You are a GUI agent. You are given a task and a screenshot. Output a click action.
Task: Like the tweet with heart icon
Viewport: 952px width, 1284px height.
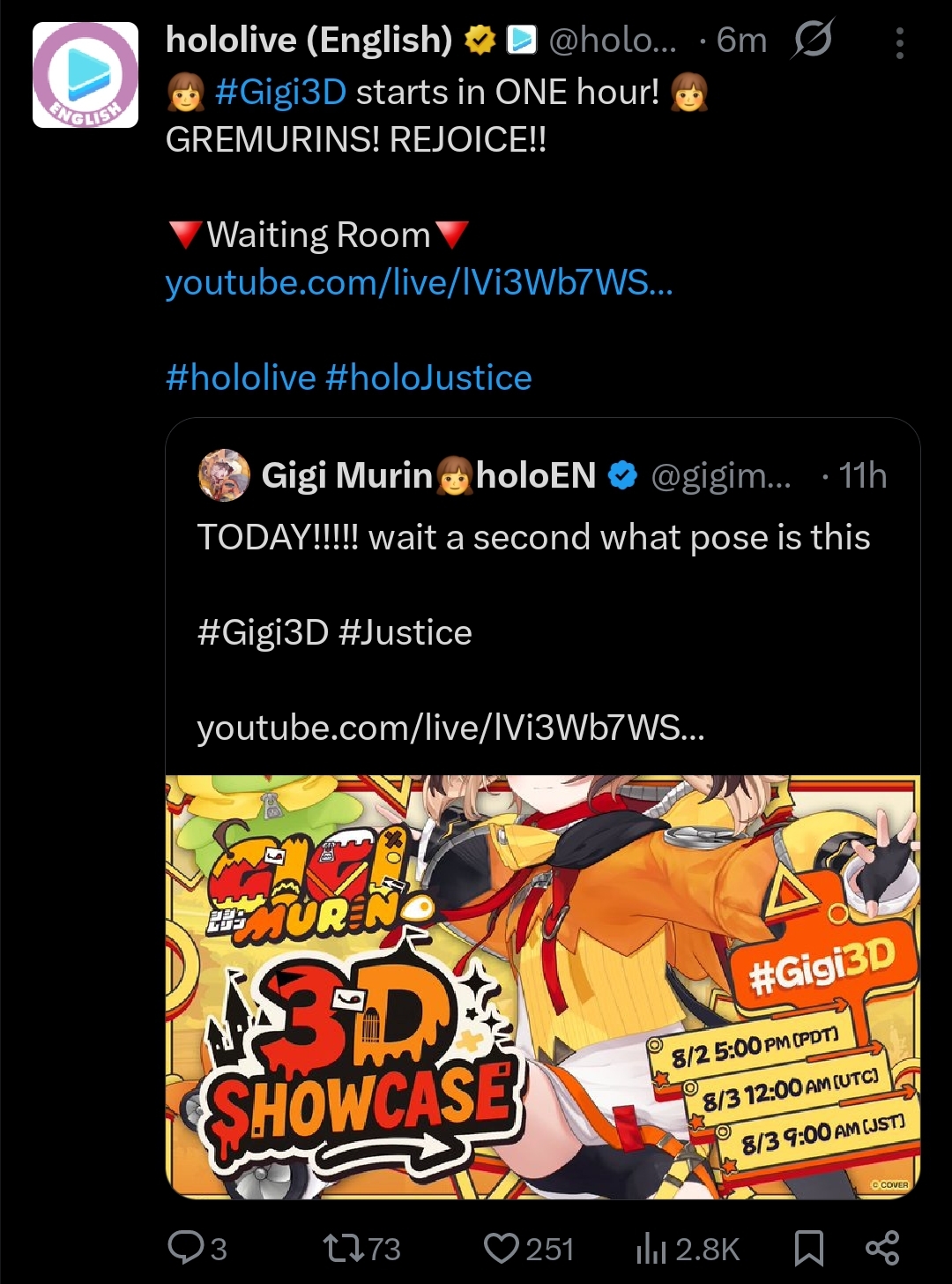502,1248
